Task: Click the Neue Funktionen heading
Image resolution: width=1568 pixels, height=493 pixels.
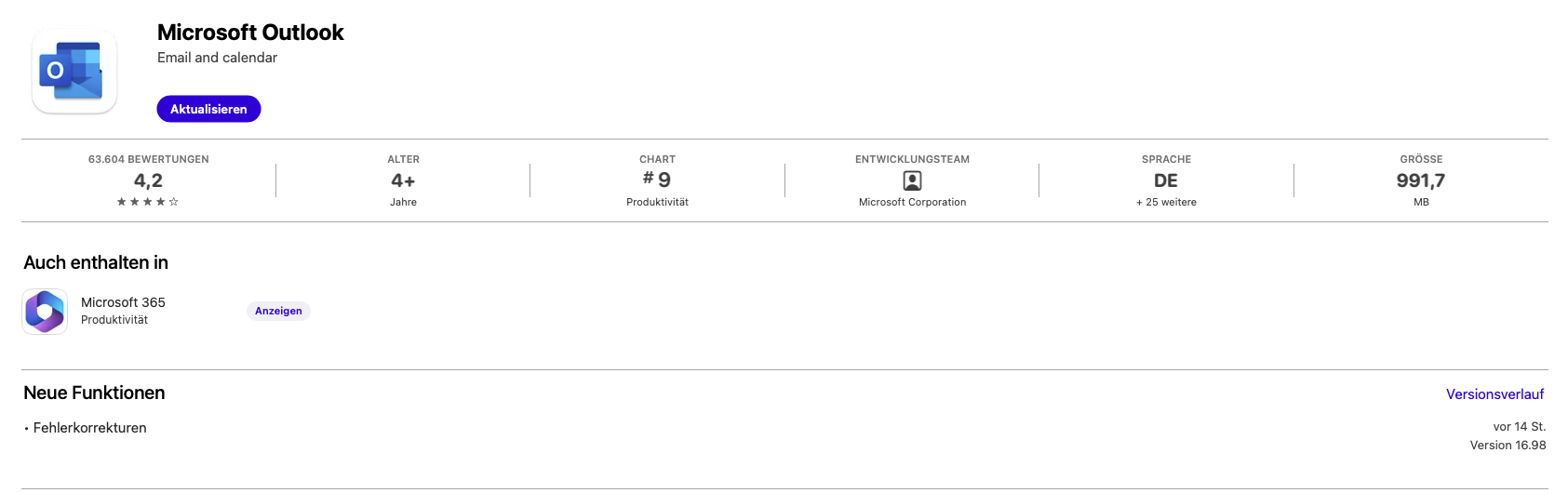Action: coord(94,393)
